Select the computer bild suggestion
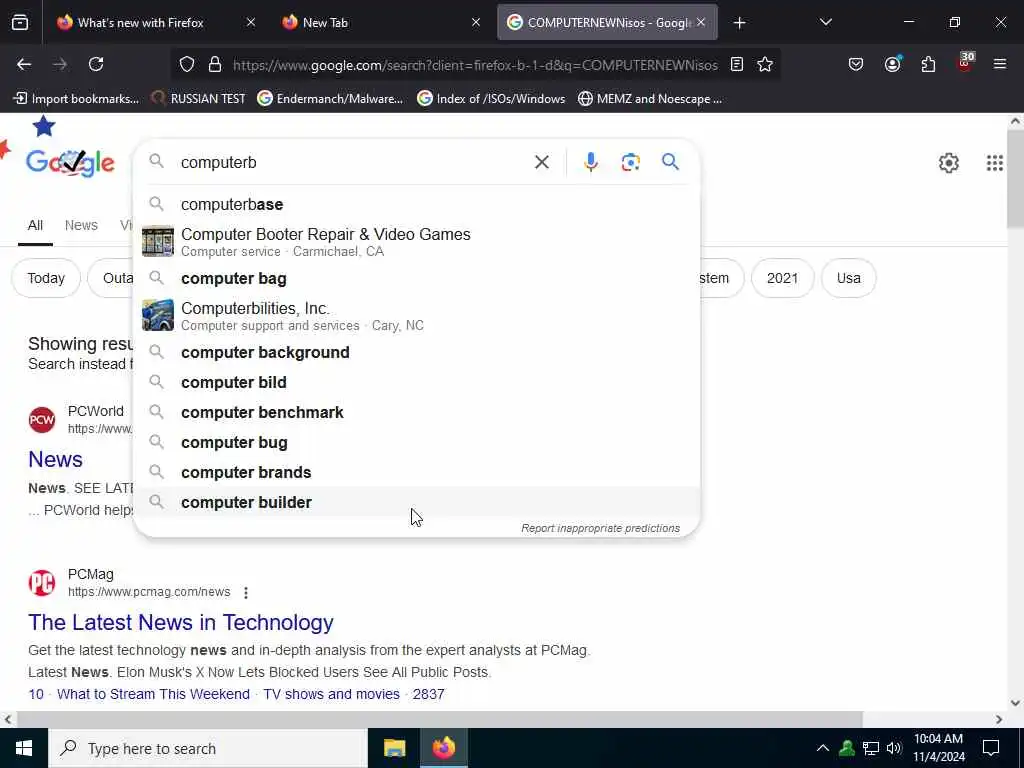This screenshot has width=1024, height=768. 417,383
